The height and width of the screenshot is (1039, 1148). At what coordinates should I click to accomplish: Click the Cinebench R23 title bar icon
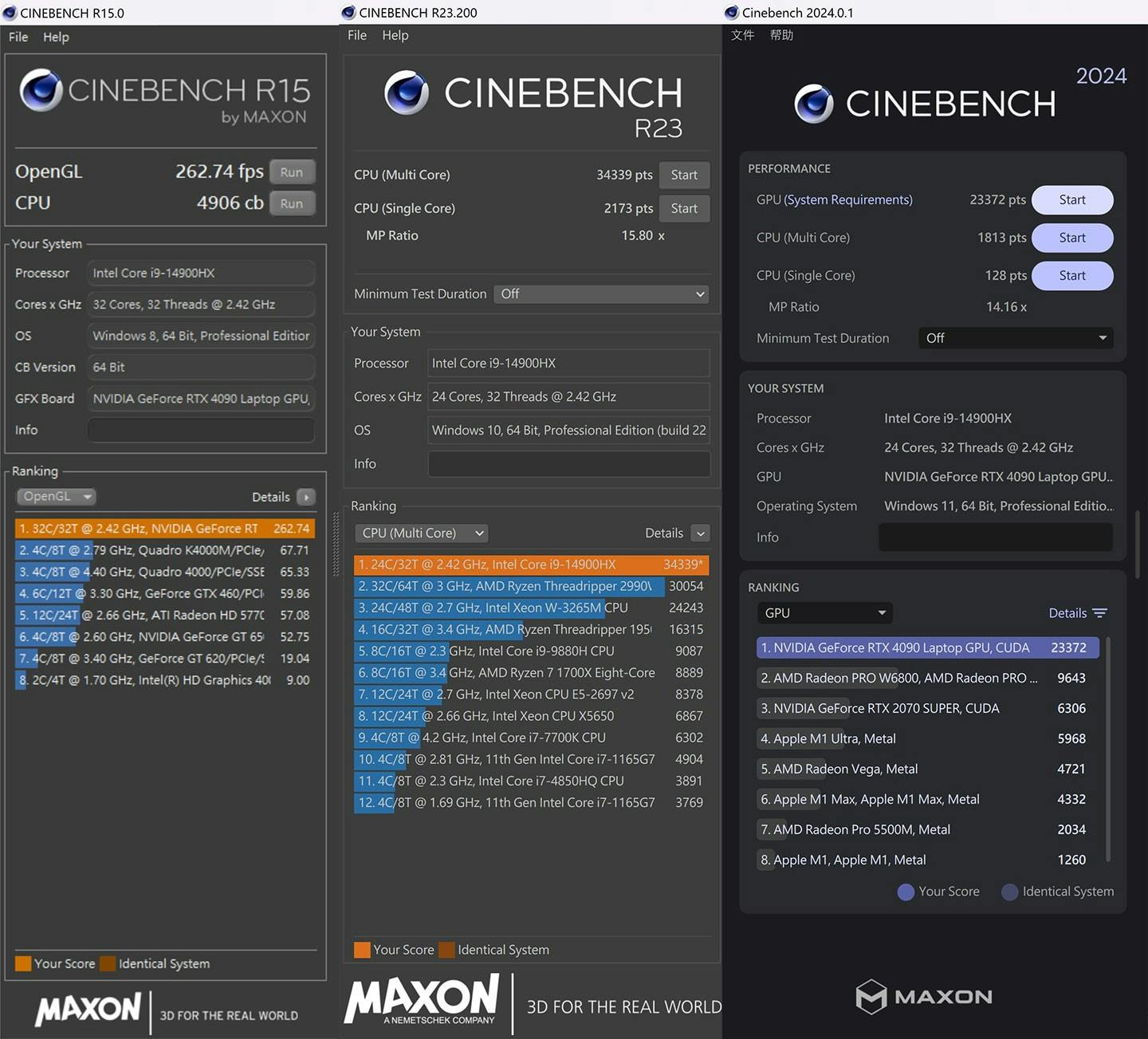[x=348, y=13]
